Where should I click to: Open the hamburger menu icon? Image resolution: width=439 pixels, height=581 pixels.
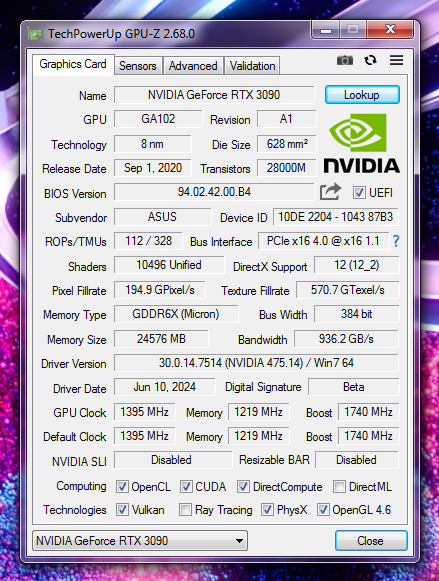pyautogui.click(x=396, y=60)
